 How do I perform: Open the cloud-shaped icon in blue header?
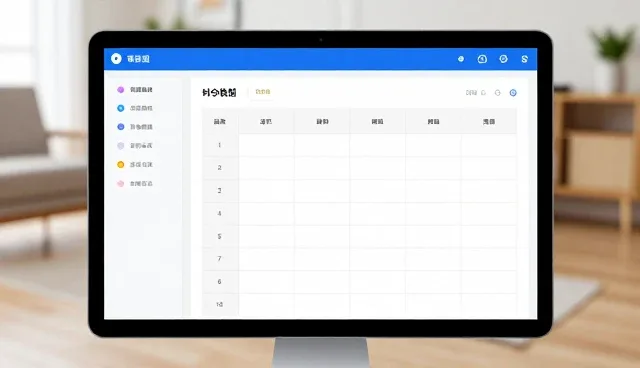482,59
